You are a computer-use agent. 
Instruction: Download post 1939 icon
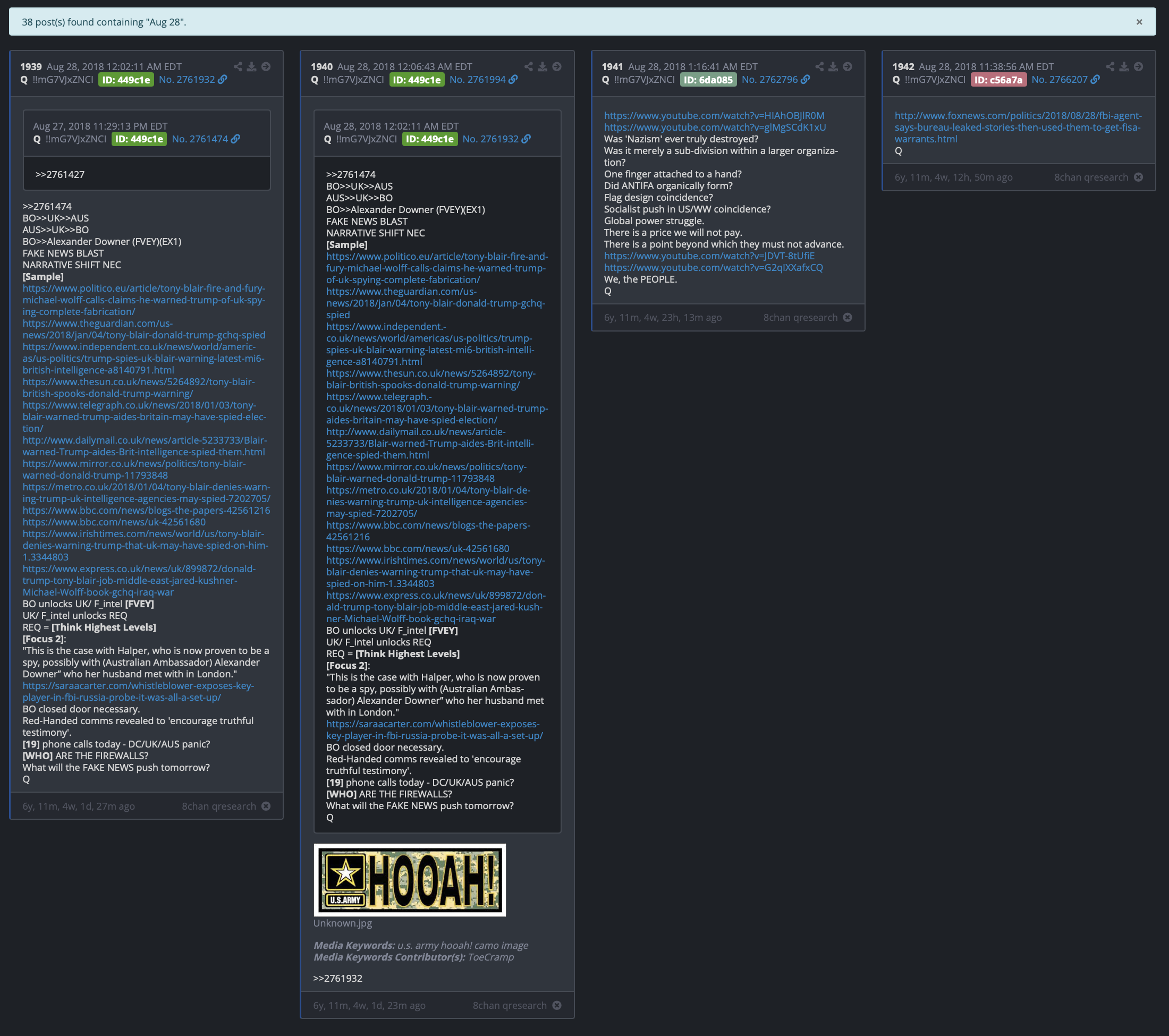[252, 67]
